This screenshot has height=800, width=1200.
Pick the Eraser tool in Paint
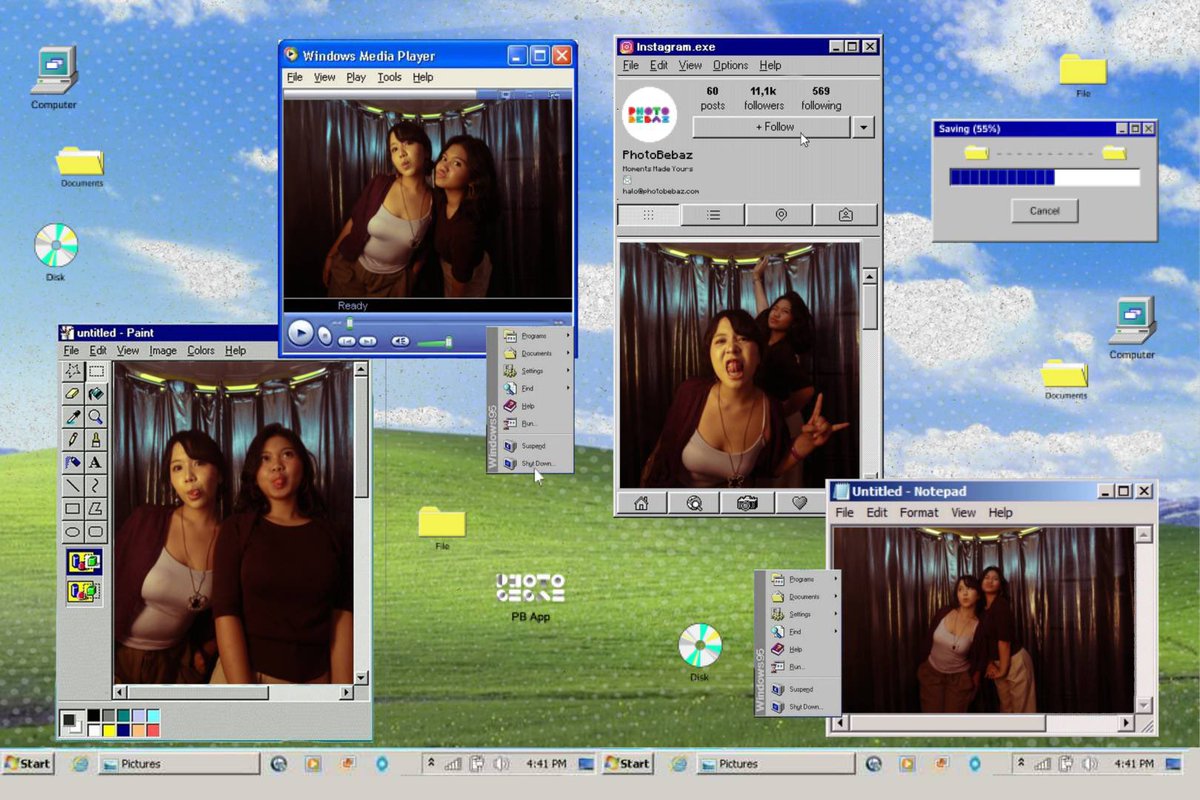pyautogui.click(x=73, y=394)
